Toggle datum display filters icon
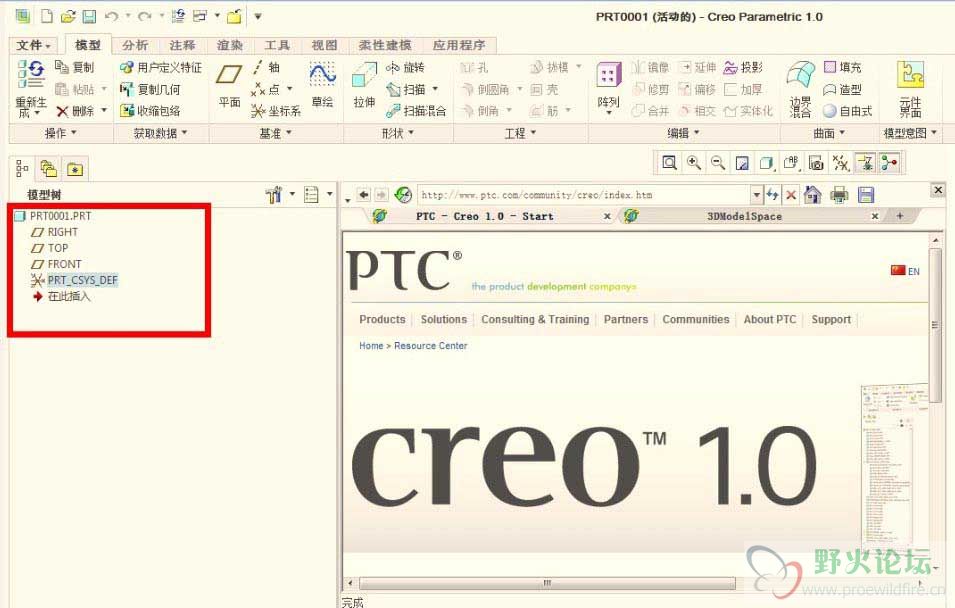 [841, 163]
